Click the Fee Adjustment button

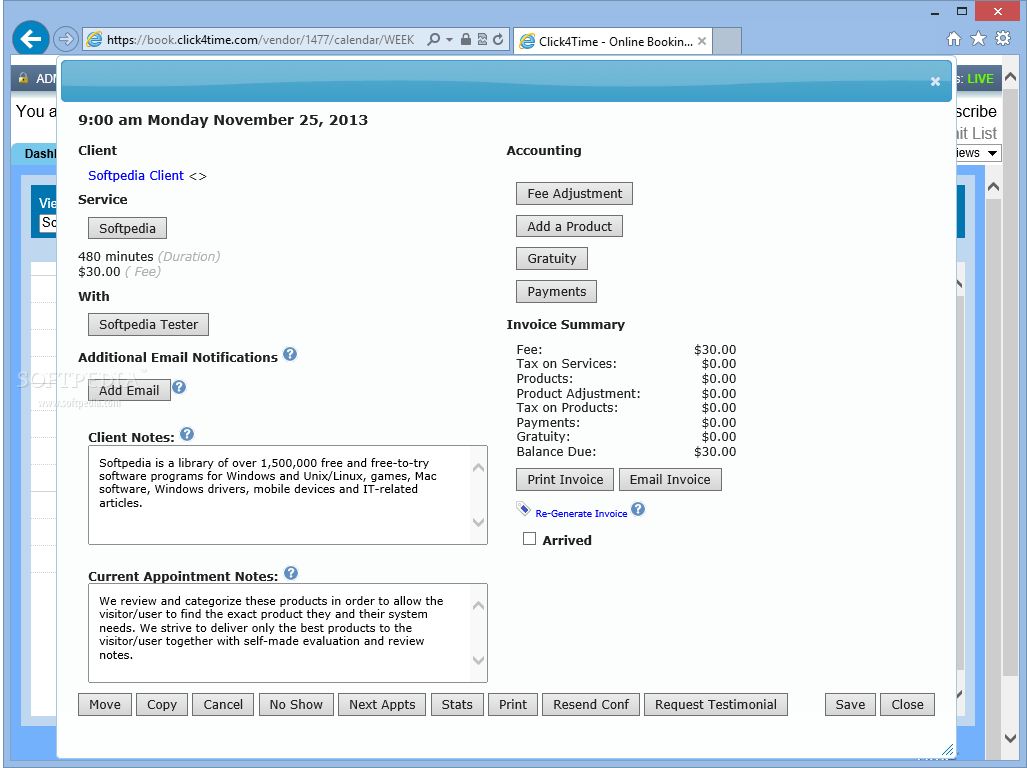tap(574, 194)
